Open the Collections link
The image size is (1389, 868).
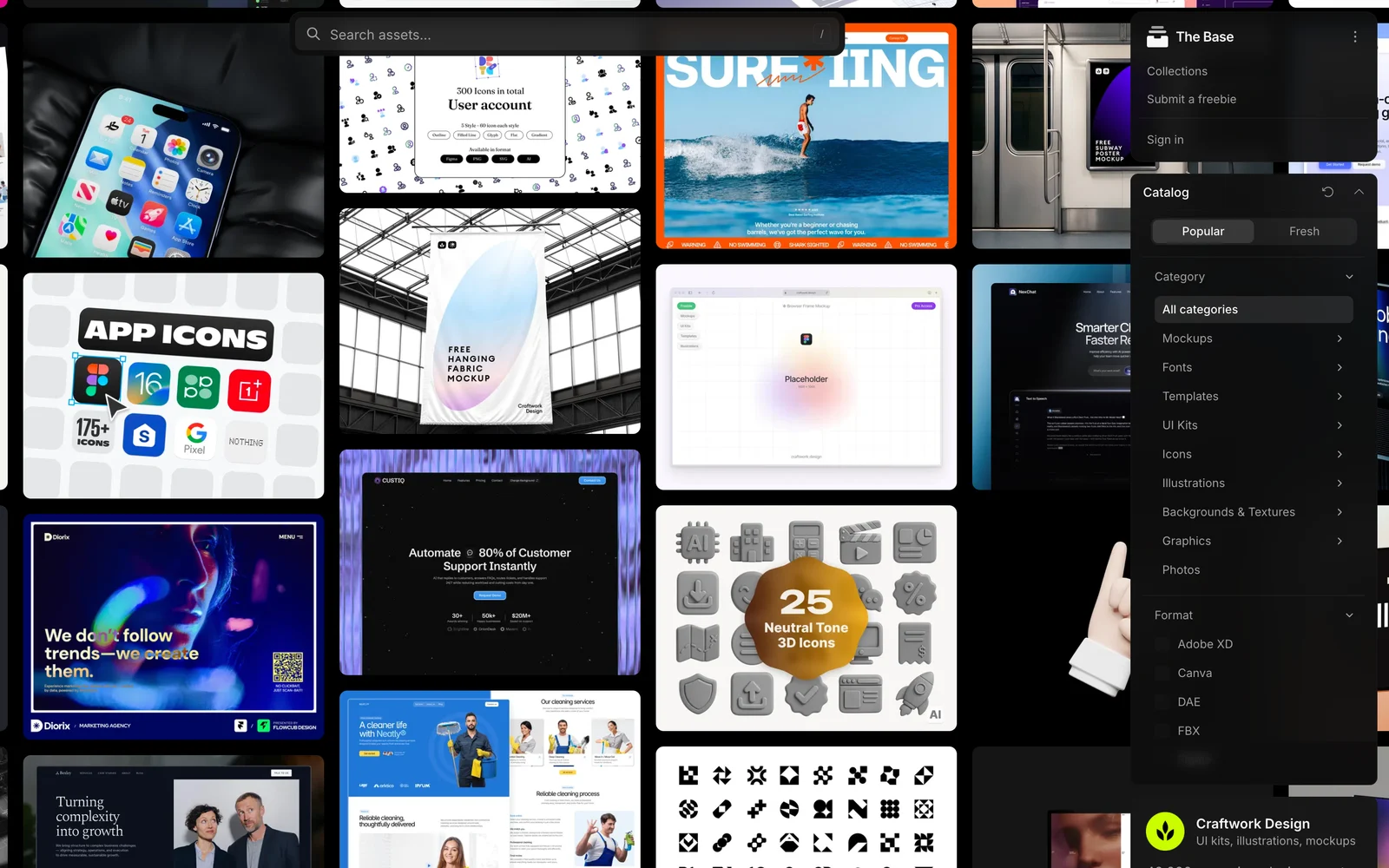tap(1177, 71)
